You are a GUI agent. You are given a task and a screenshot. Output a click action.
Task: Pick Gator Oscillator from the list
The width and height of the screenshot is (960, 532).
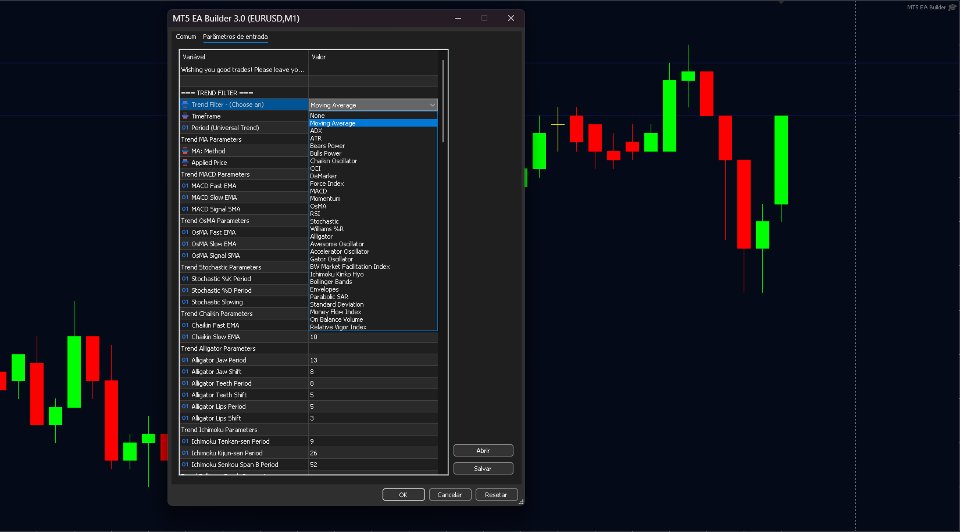(x=373, y=259)
